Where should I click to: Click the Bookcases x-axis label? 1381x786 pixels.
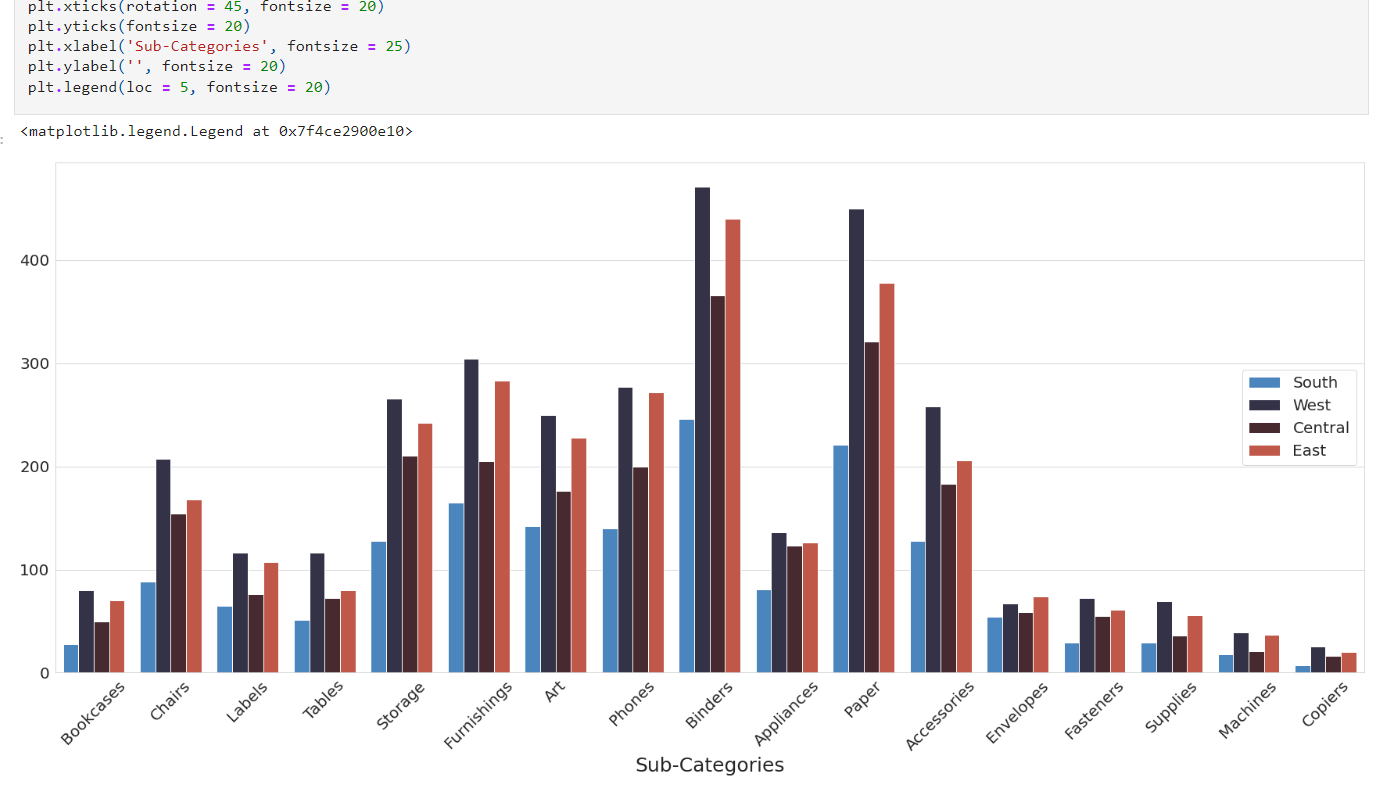point(94,713)
